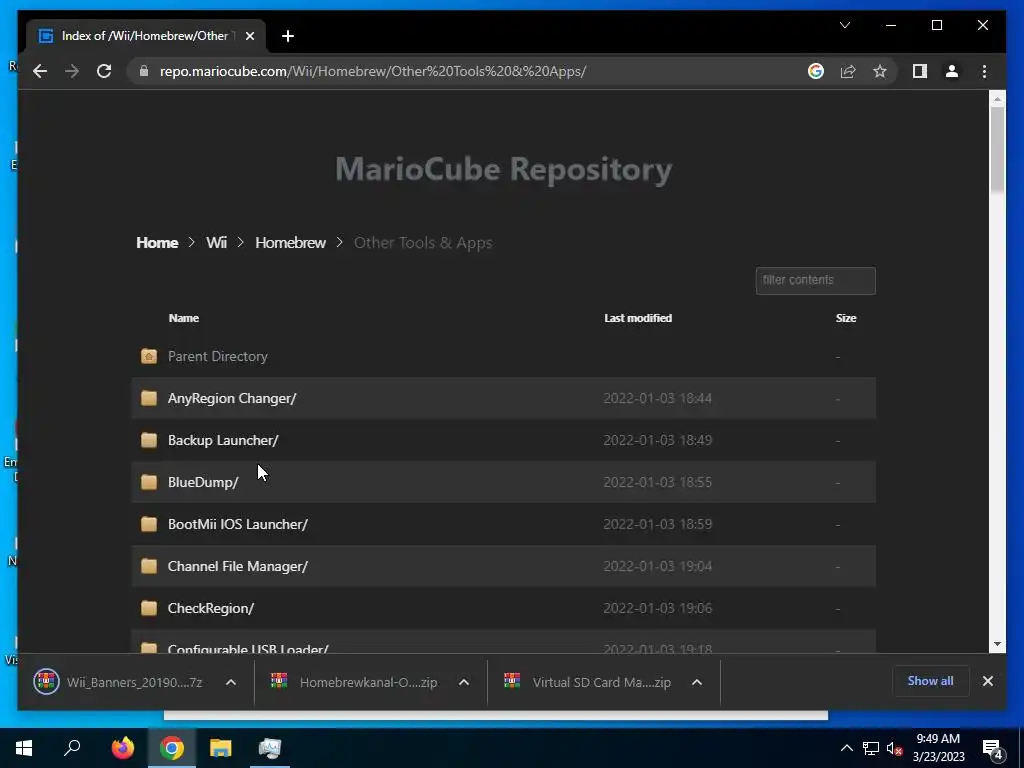Image resolution: width=1024 pixels, height=768 pixels.
Task: Open the Chrome profile menu
Action: click(x=952, y=71)
